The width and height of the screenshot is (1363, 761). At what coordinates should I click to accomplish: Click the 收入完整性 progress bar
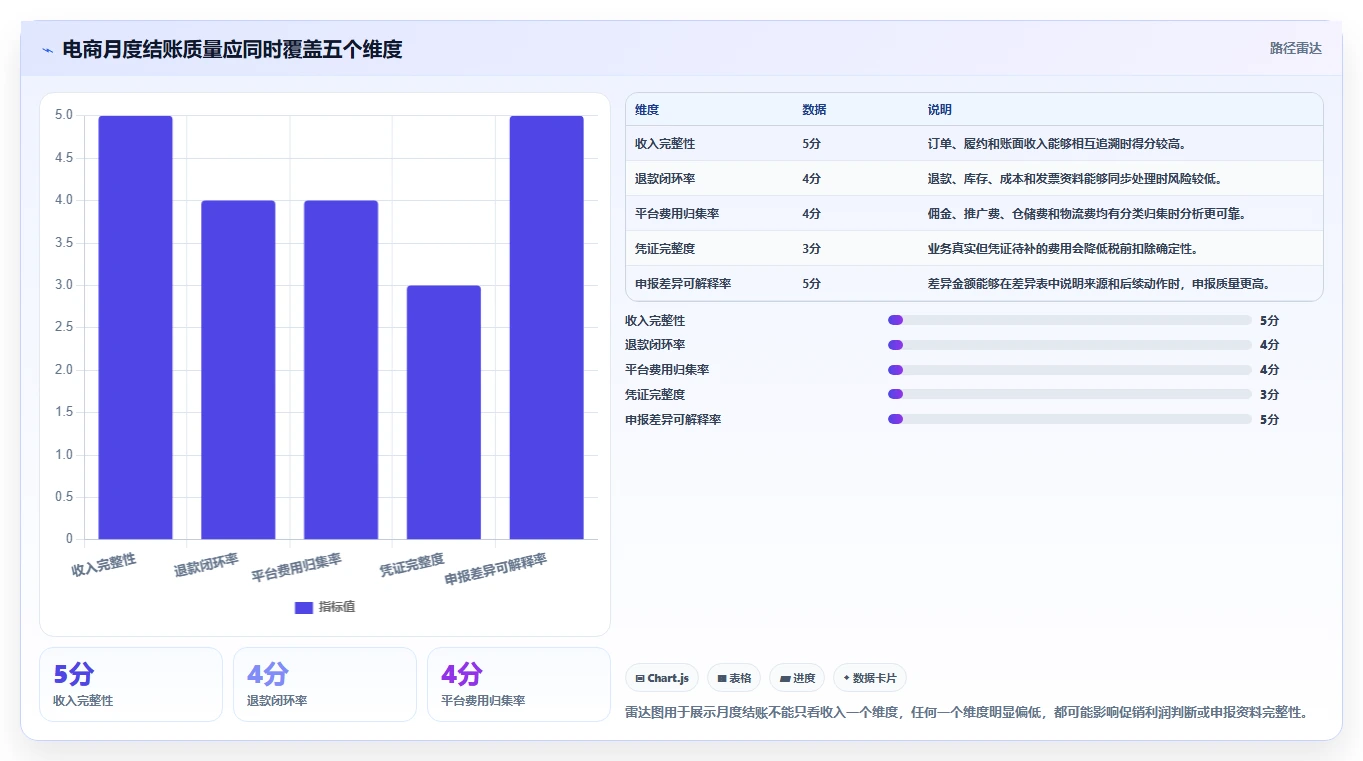1070,320
